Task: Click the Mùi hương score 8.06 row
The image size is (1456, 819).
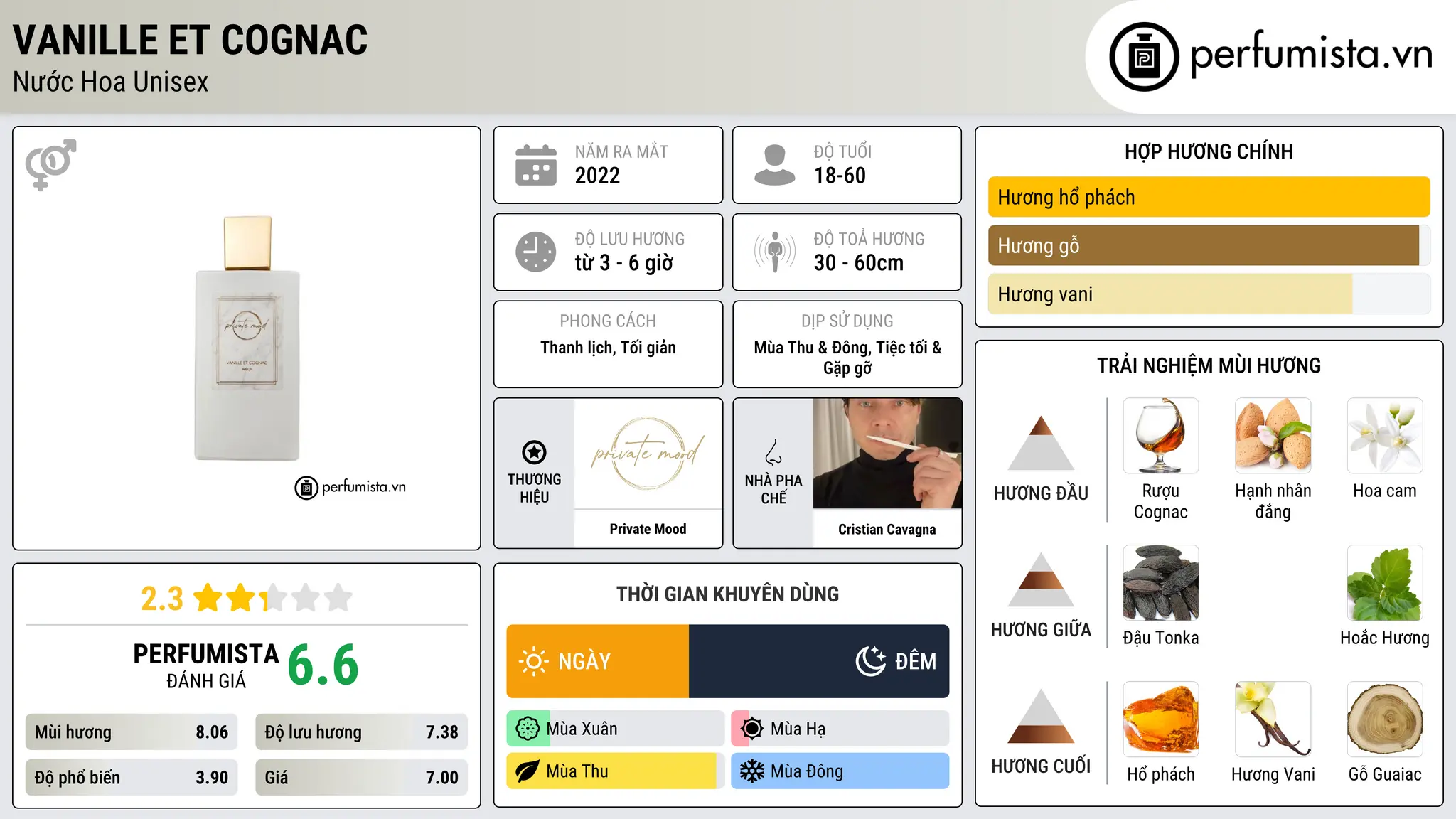Action: point(132,732)
